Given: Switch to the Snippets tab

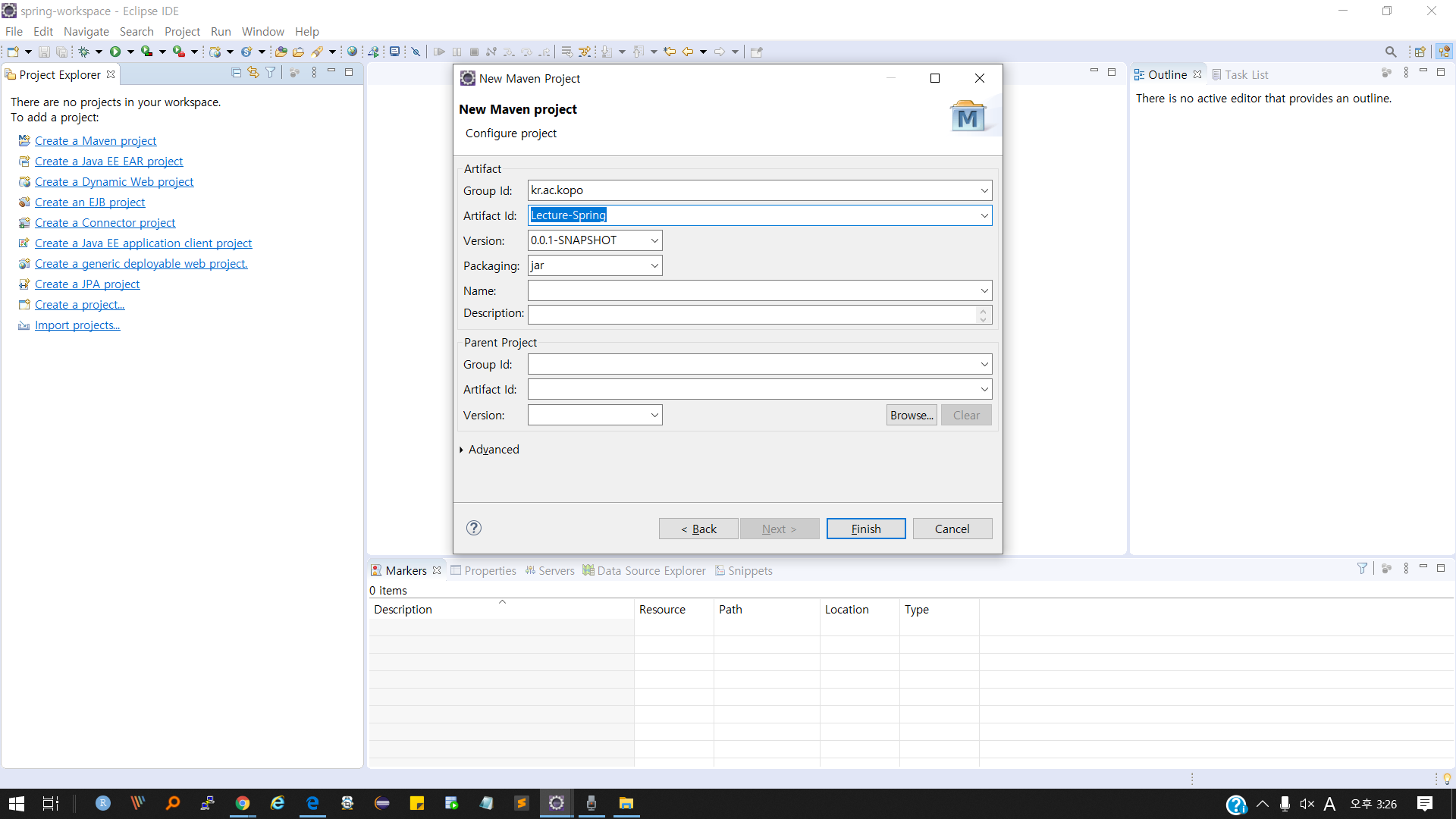Looking at the screenshot, I should click(x=744, y=570).
